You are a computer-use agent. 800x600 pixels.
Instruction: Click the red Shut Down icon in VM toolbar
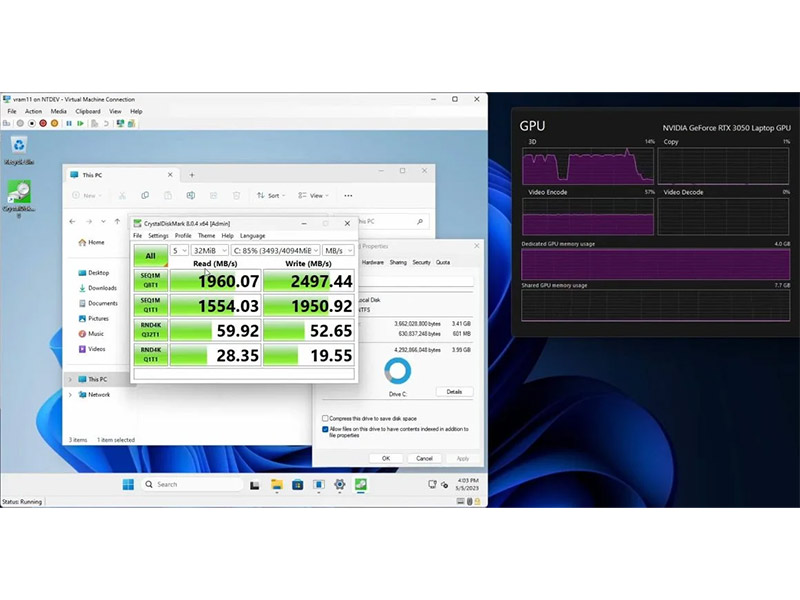(x=43, y=123)
